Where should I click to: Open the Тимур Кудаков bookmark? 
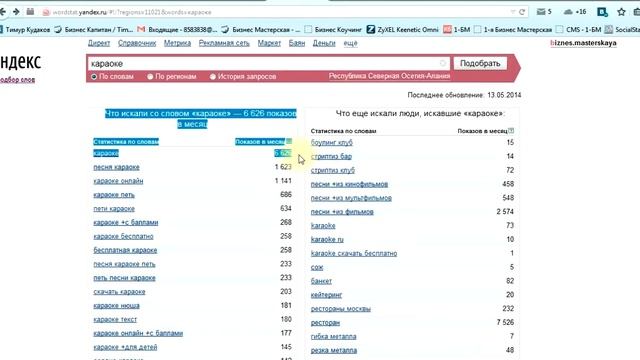24,29
